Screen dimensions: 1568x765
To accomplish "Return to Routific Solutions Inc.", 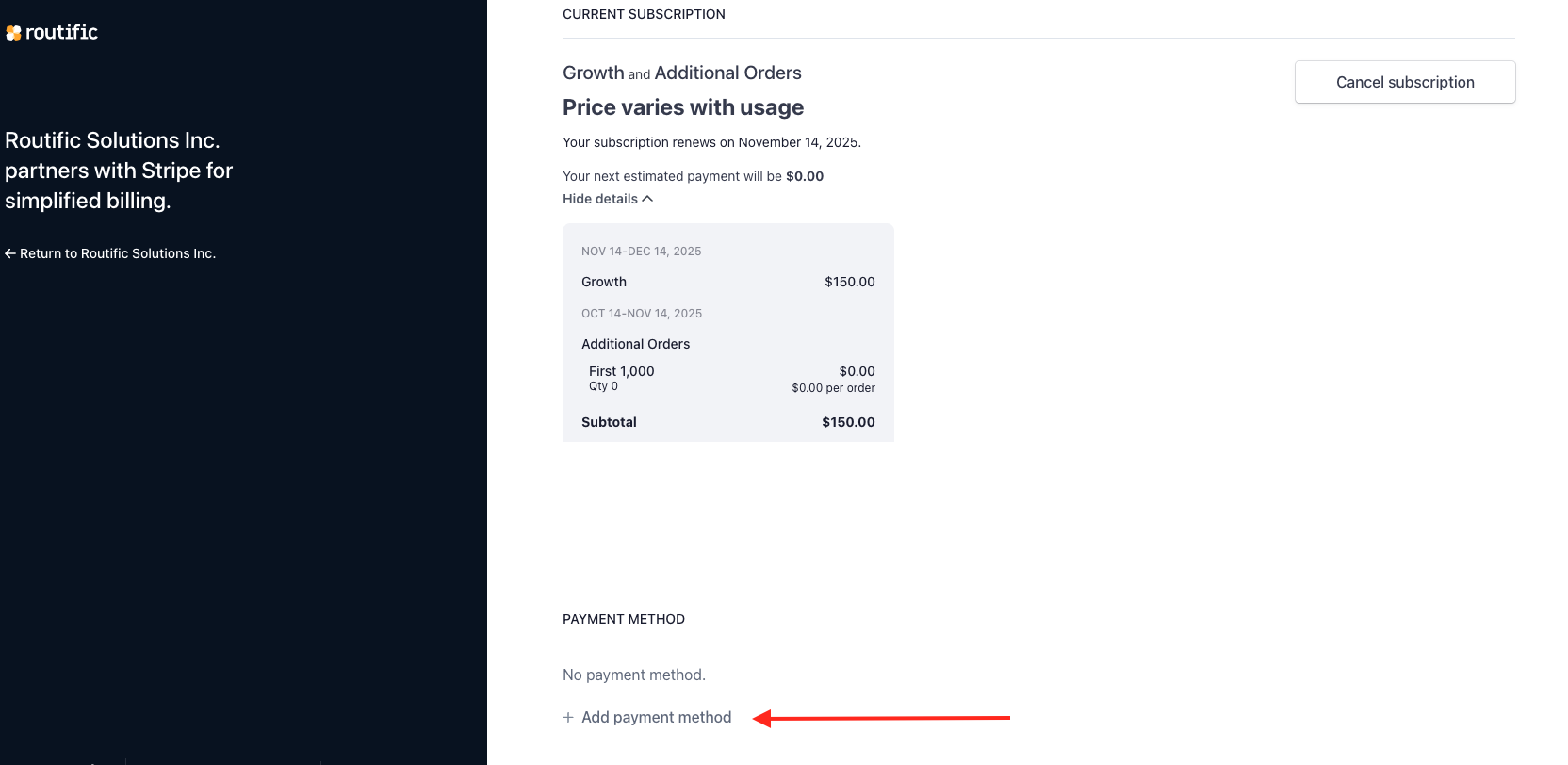I will tap(117, 253).
